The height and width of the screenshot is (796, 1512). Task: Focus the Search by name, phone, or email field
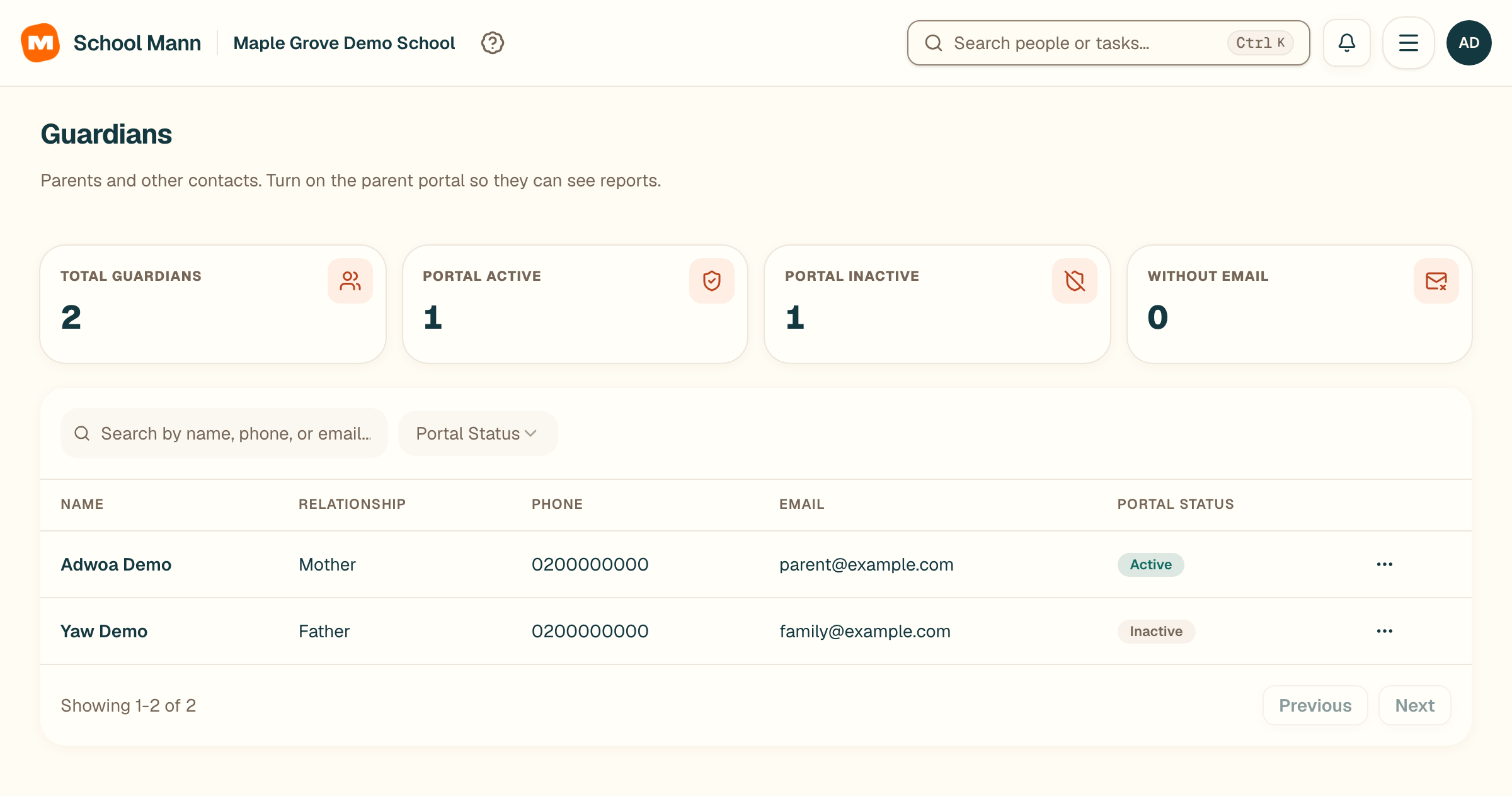tap(224, 433)
